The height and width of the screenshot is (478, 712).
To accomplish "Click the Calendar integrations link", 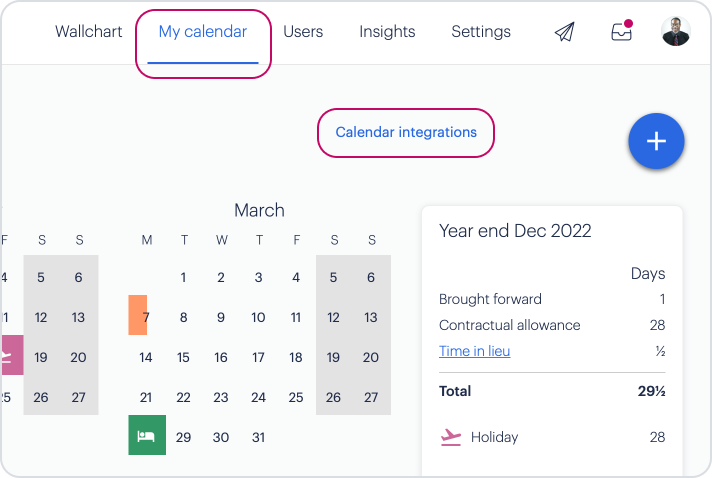I will pos(406,132).
